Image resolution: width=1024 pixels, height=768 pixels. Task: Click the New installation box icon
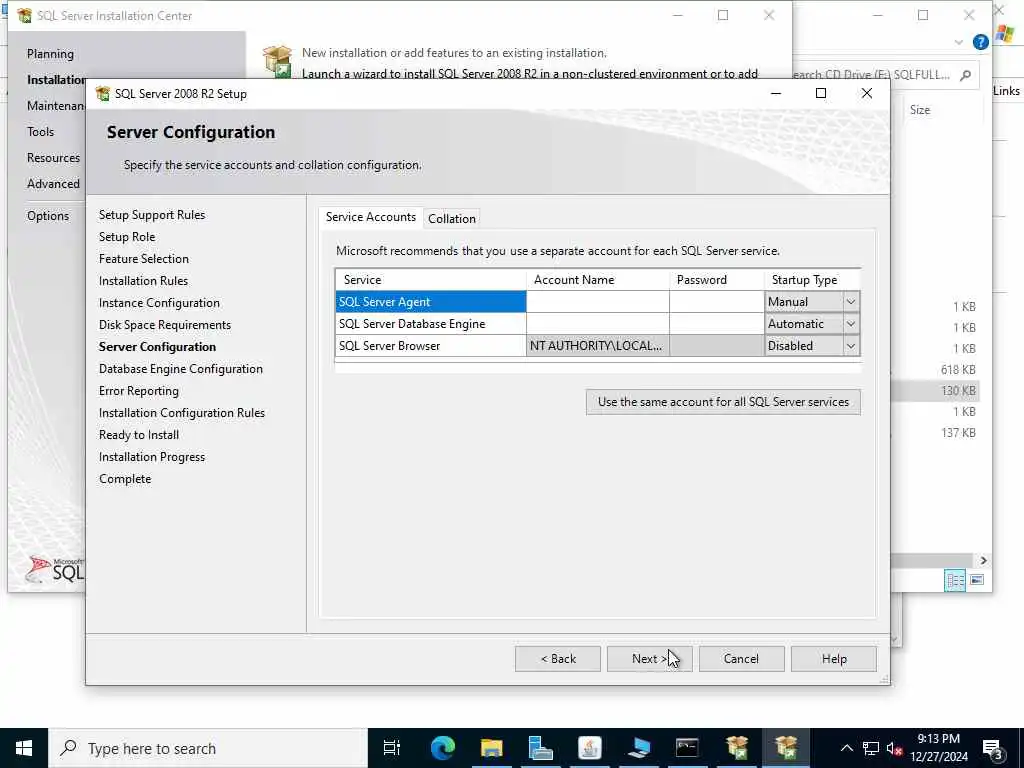[x=277, y=62]
